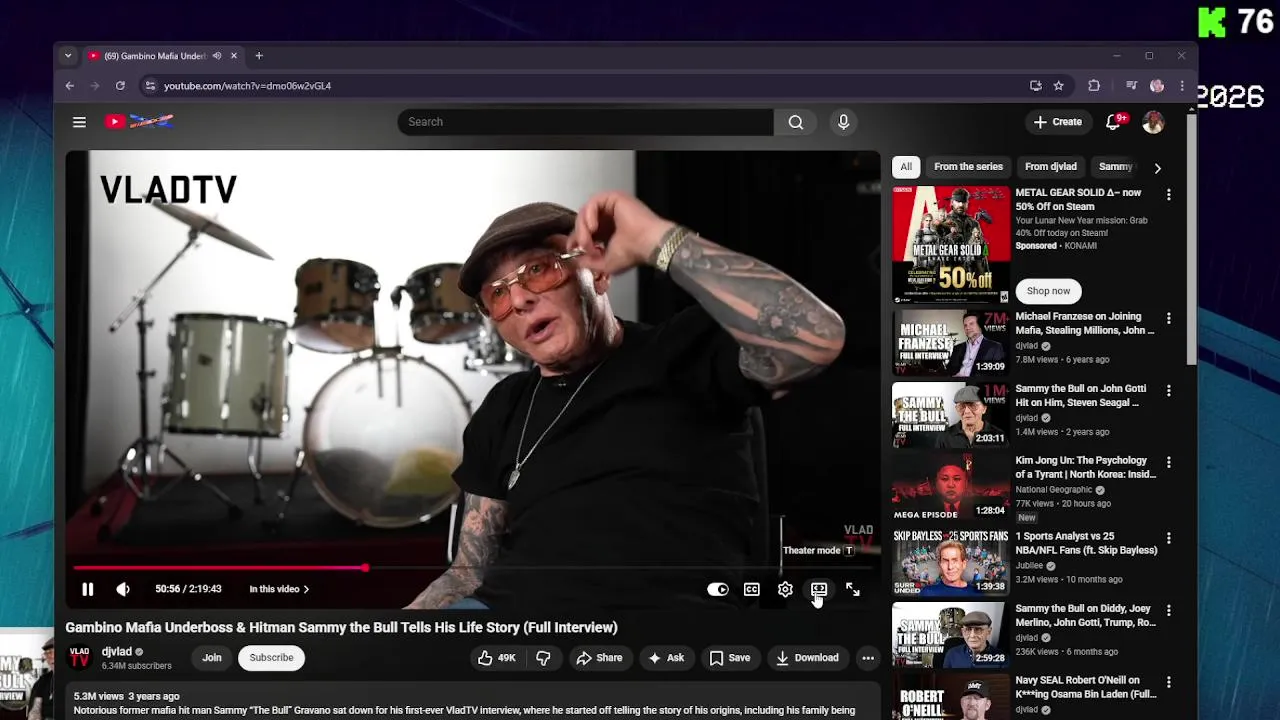Open options for Michael Franzese video

point(1168,318)
